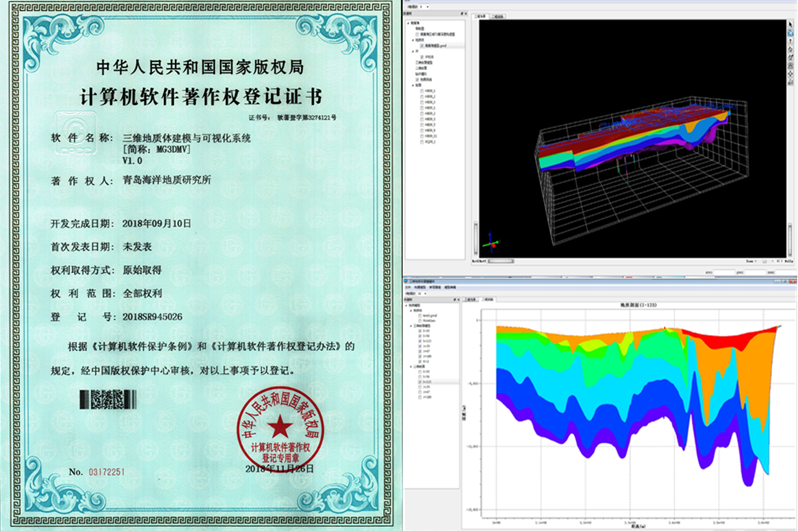
Task: Collapse the HB-series item list group in top window tree
Action: (x=413, y=85)
